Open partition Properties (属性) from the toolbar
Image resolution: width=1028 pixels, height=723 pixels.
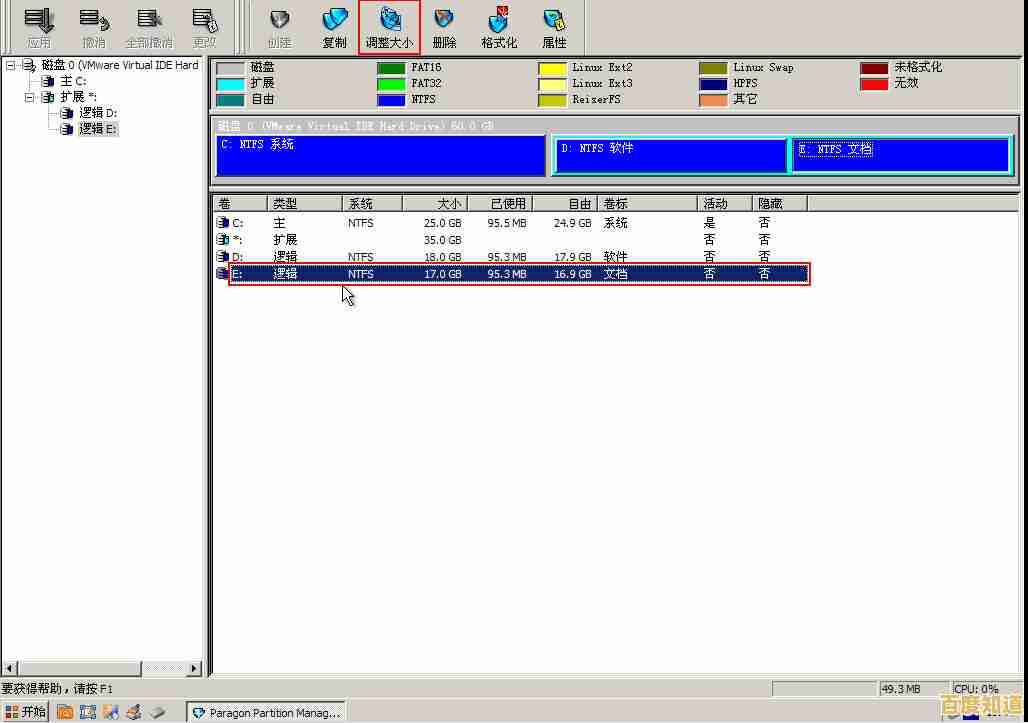point(554,27)
